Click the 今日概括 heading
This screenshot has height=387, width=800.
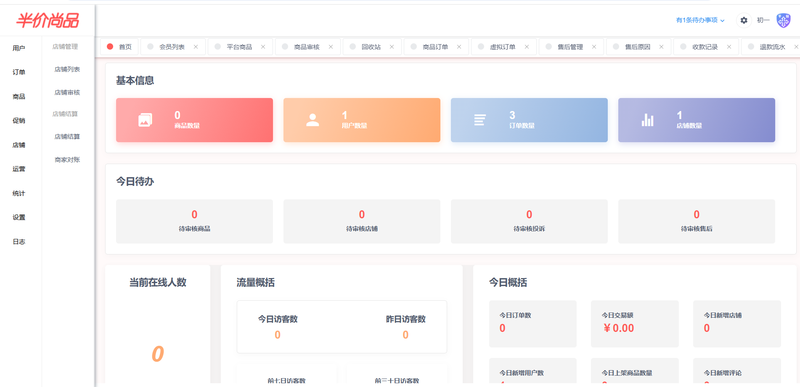508,282
